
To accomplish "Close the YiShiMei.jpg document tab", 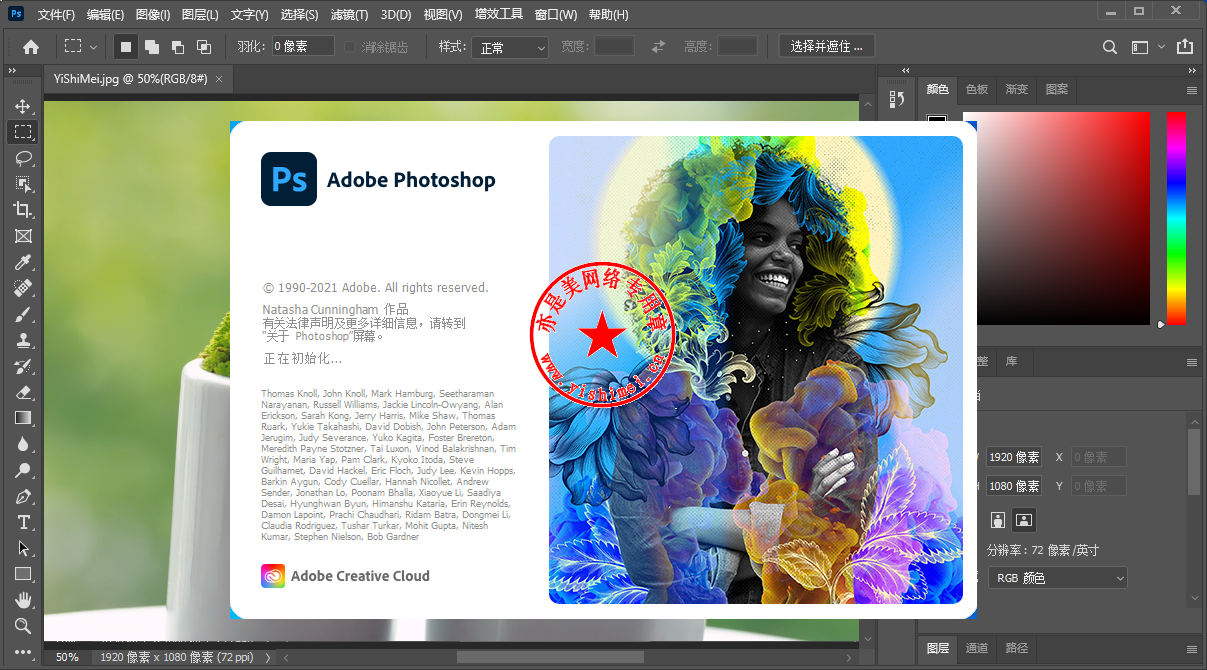I will click(x=219, y=77).
